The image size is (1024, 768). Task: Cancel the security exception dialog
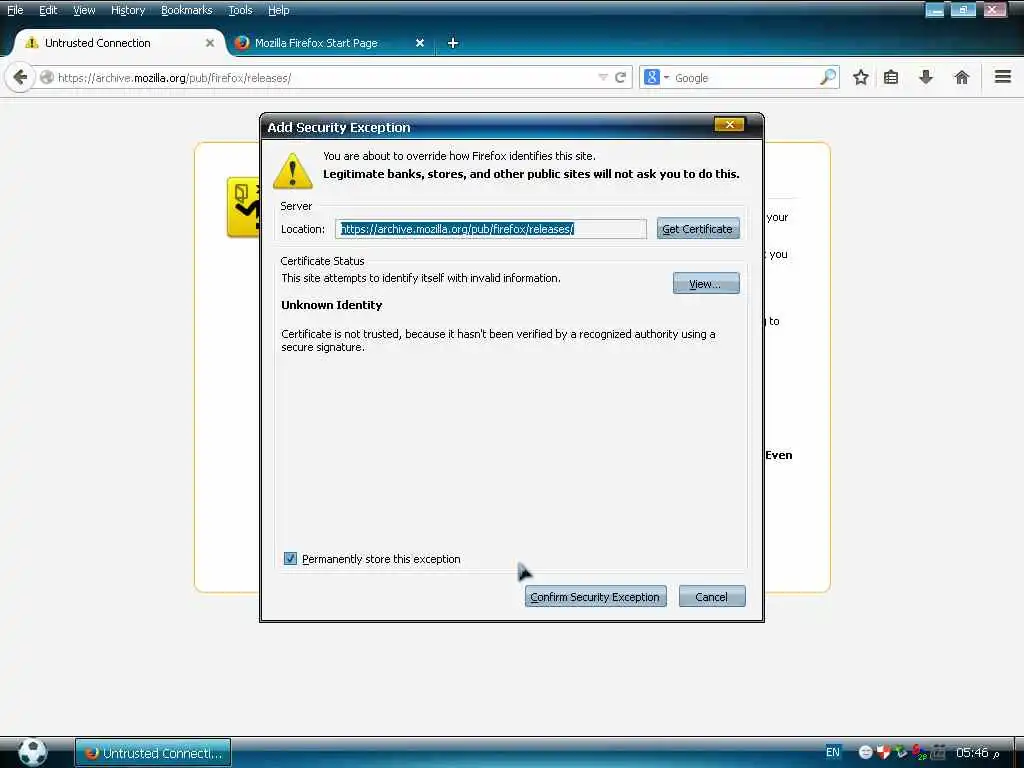tap(712, 596)
